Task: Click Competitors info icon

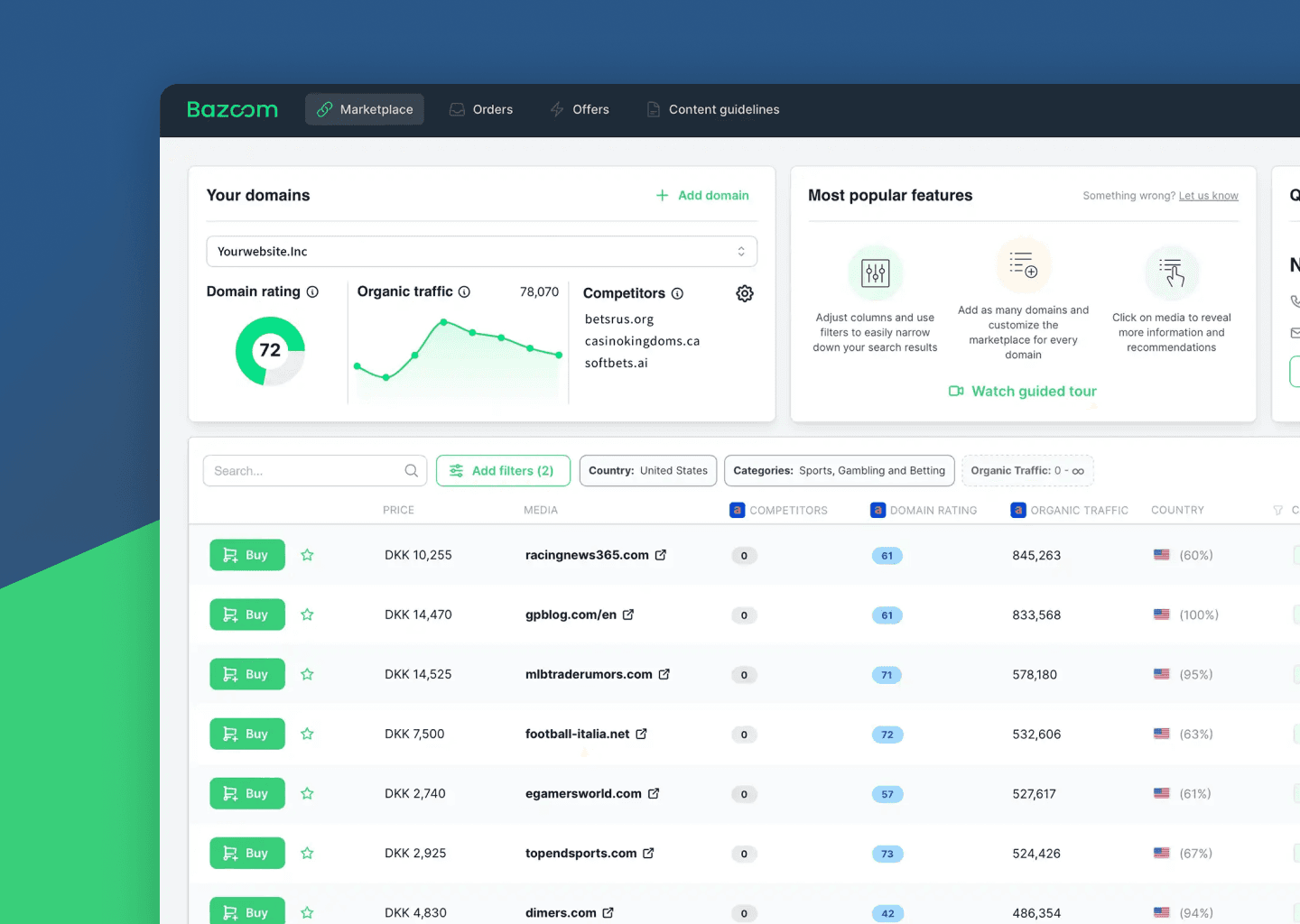Action: [677, 293]
